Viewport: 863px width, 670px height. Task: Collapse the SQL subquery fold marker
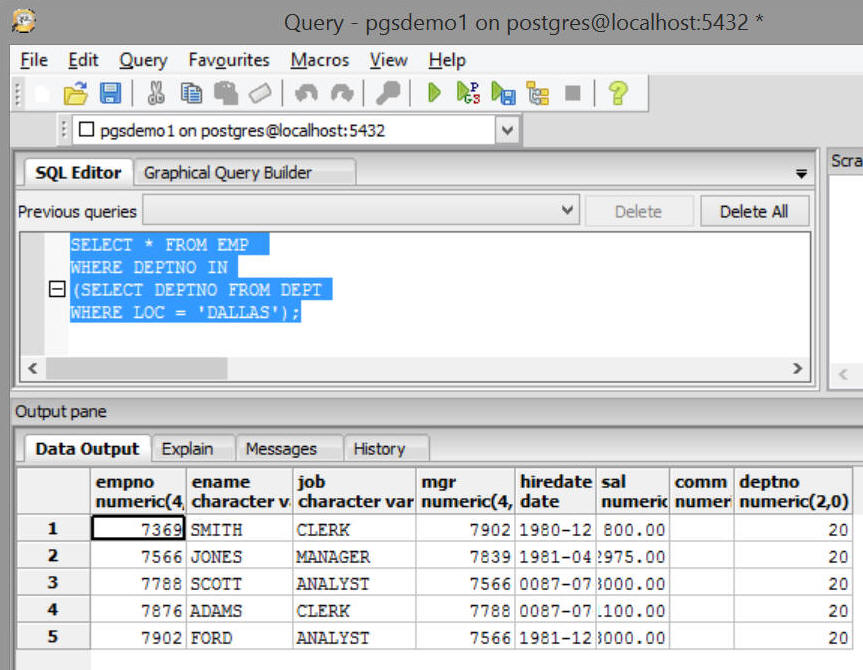(x=57, y=290)
